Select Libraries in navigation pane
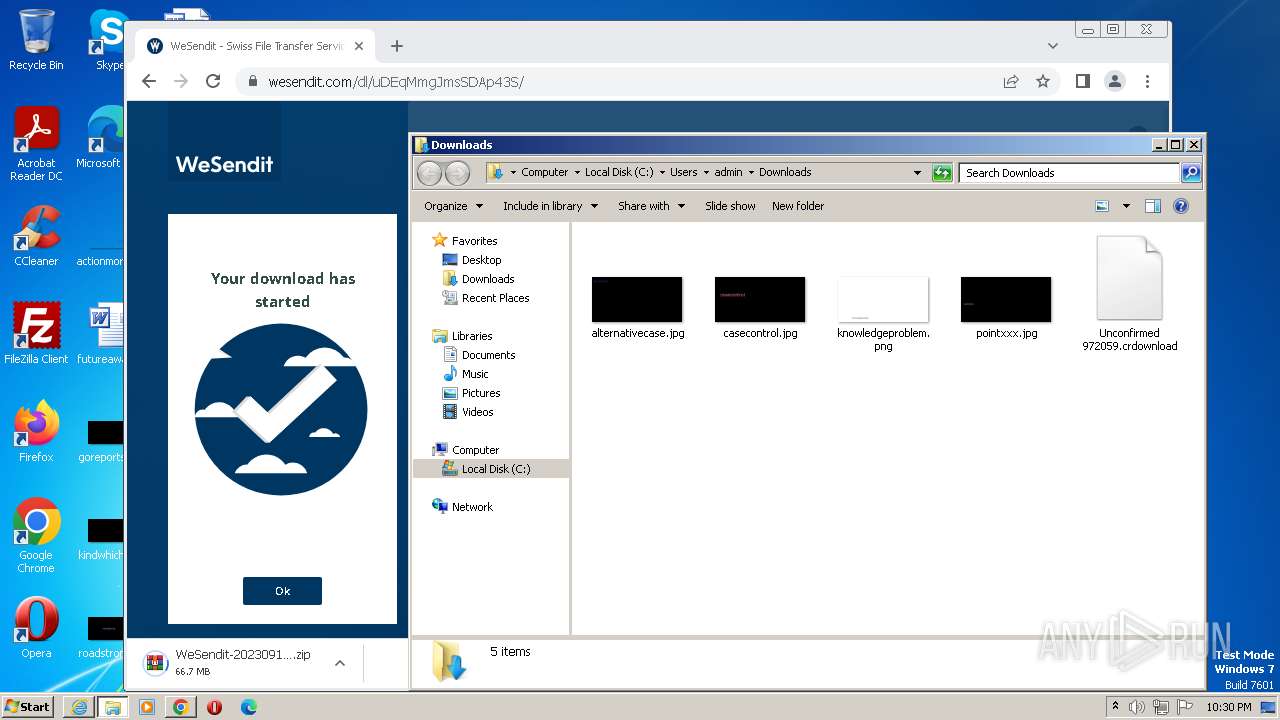 tap(472, 336)
